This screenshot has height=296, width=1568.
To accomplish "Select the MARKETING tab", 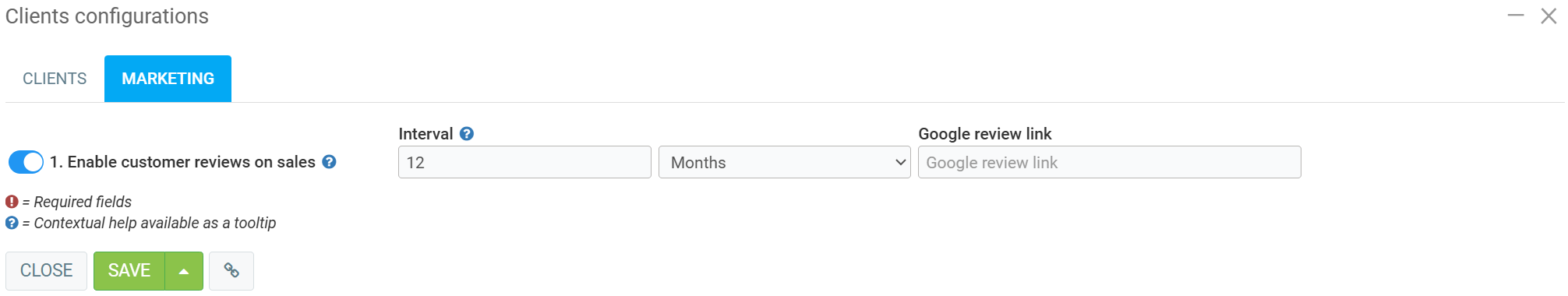I will [x=168, y=79].
